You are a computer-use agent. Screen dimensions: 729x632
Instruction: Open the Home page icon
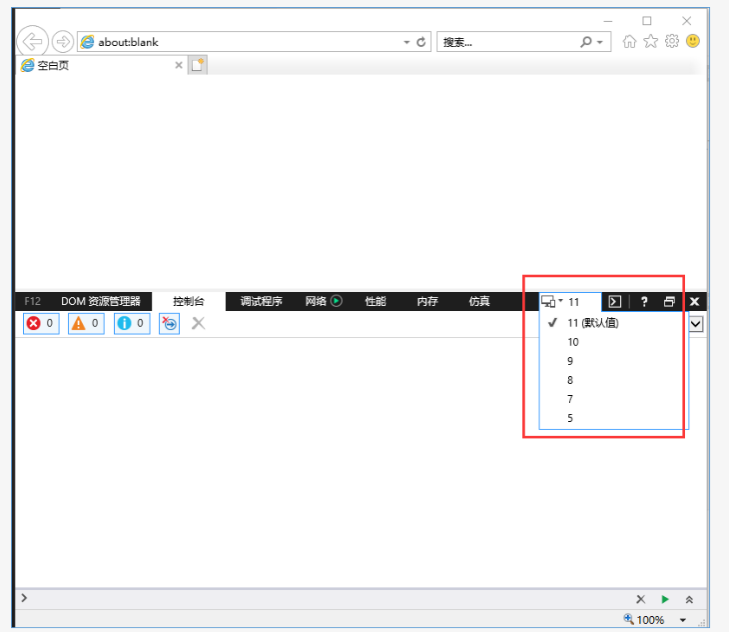(x=629, y=41)
